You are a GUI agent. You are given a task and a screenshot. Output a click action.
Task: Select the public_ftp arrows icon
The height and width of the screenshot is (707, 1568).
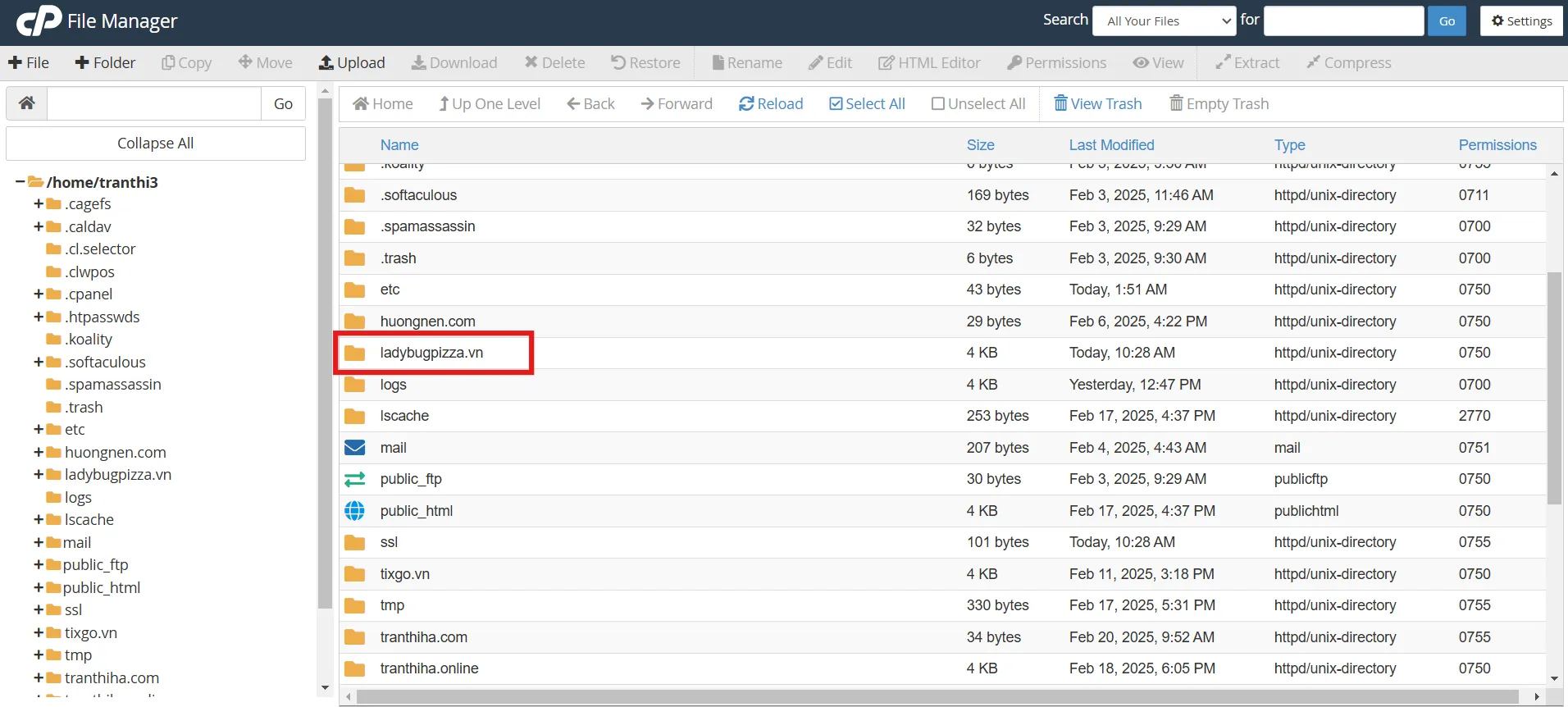tap(355, 479)
